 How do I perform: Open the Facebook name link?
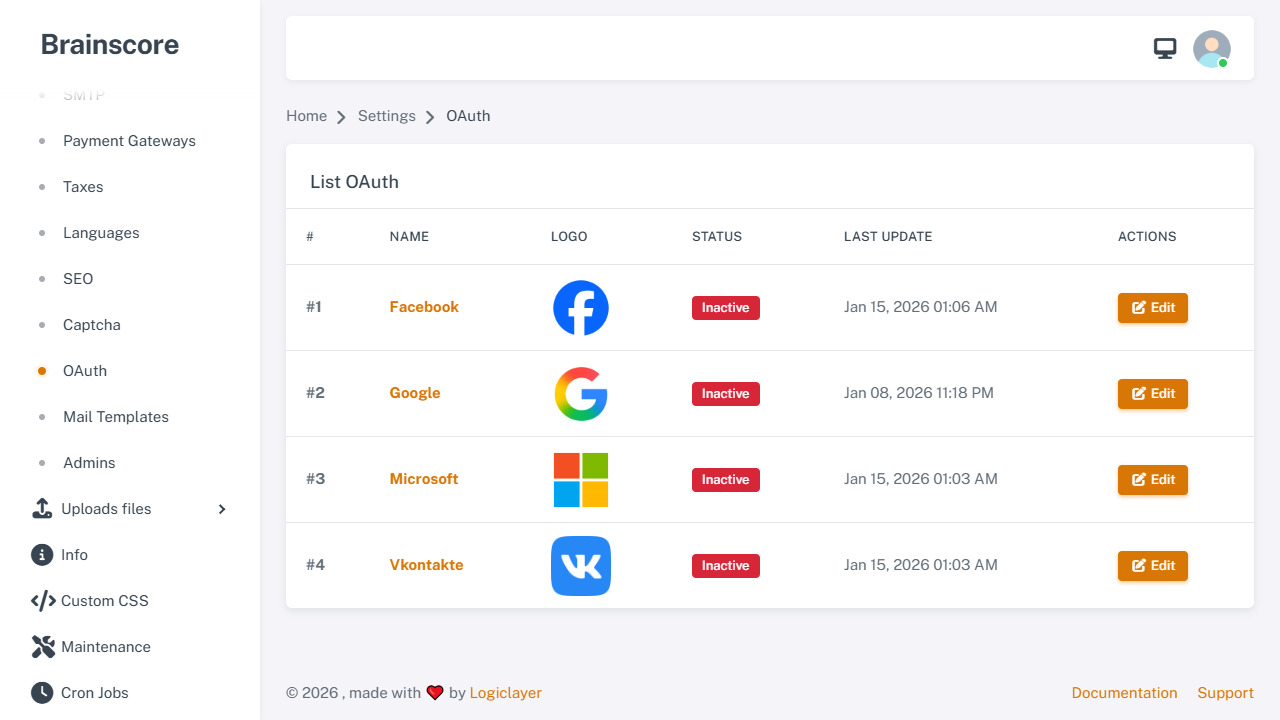point(424,307)
